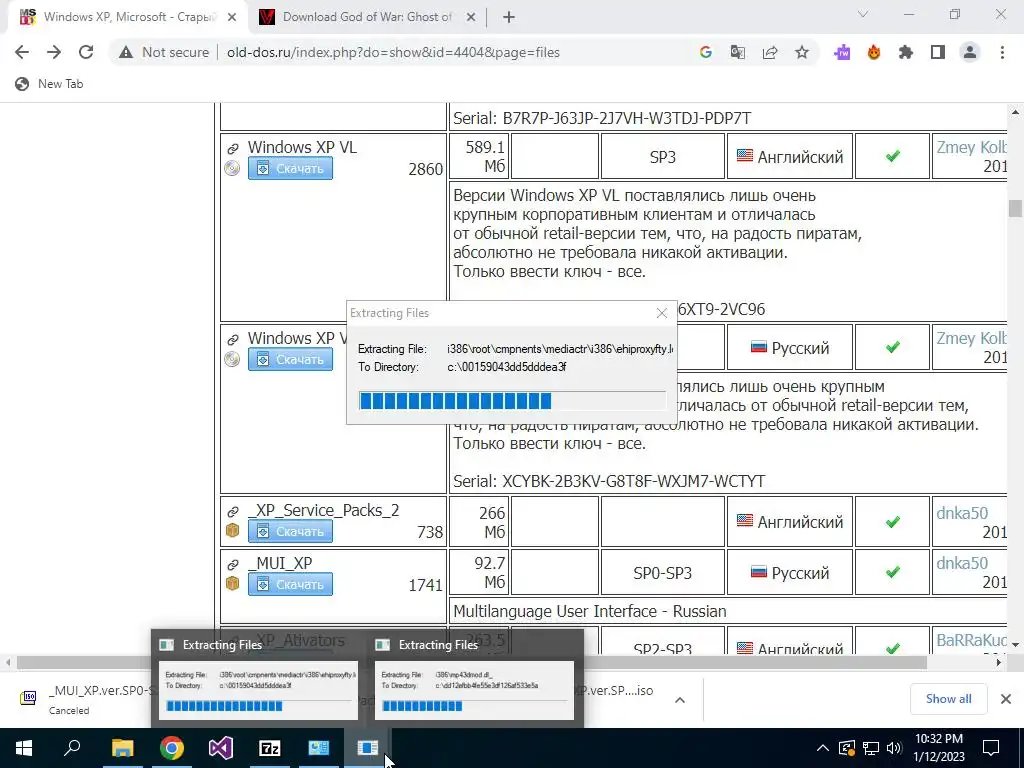Image resolution: width=1024 pixels, height=768 pixels.
Task: Open the purple rw extension icon
Action: 842,52
